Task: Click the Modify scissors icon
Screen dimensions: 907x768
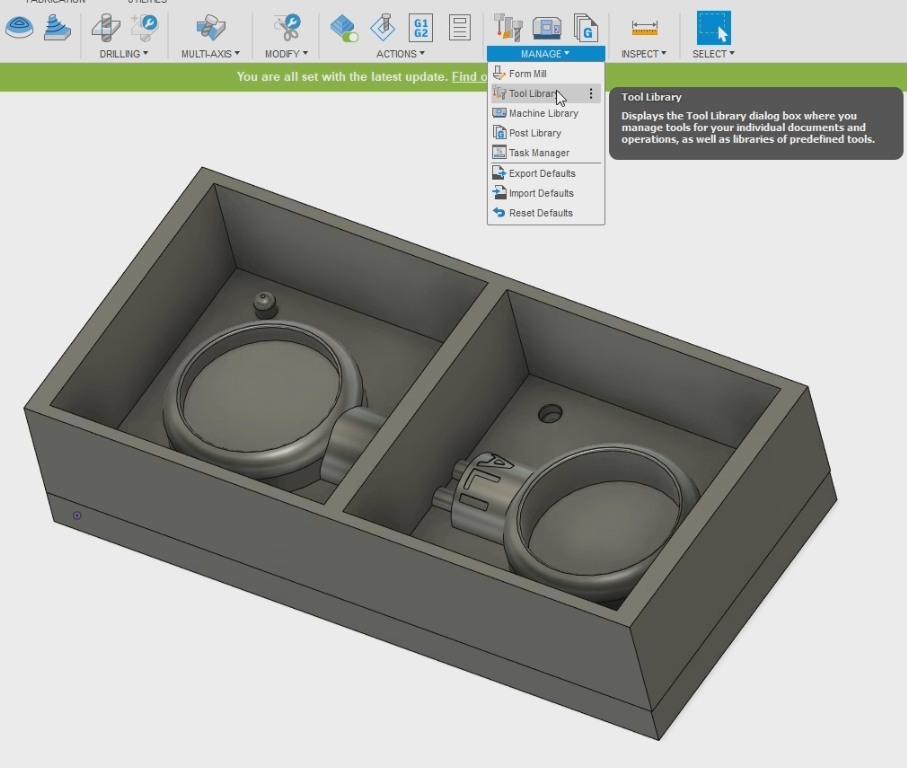Action: click(x=287, y=27)
